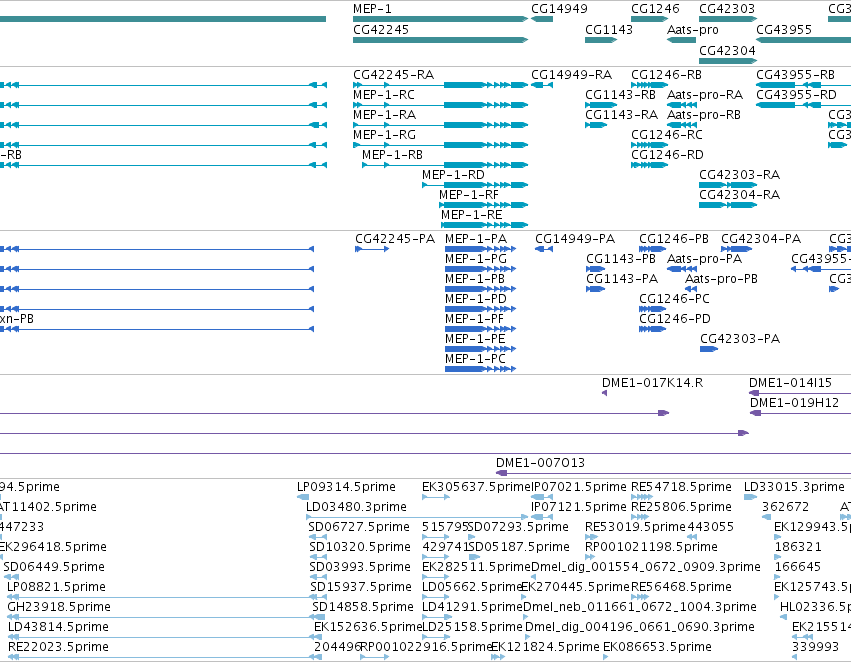The image size is (851, 662).
Task: Click transcript CG1246-RC
Action: [649, 145]
